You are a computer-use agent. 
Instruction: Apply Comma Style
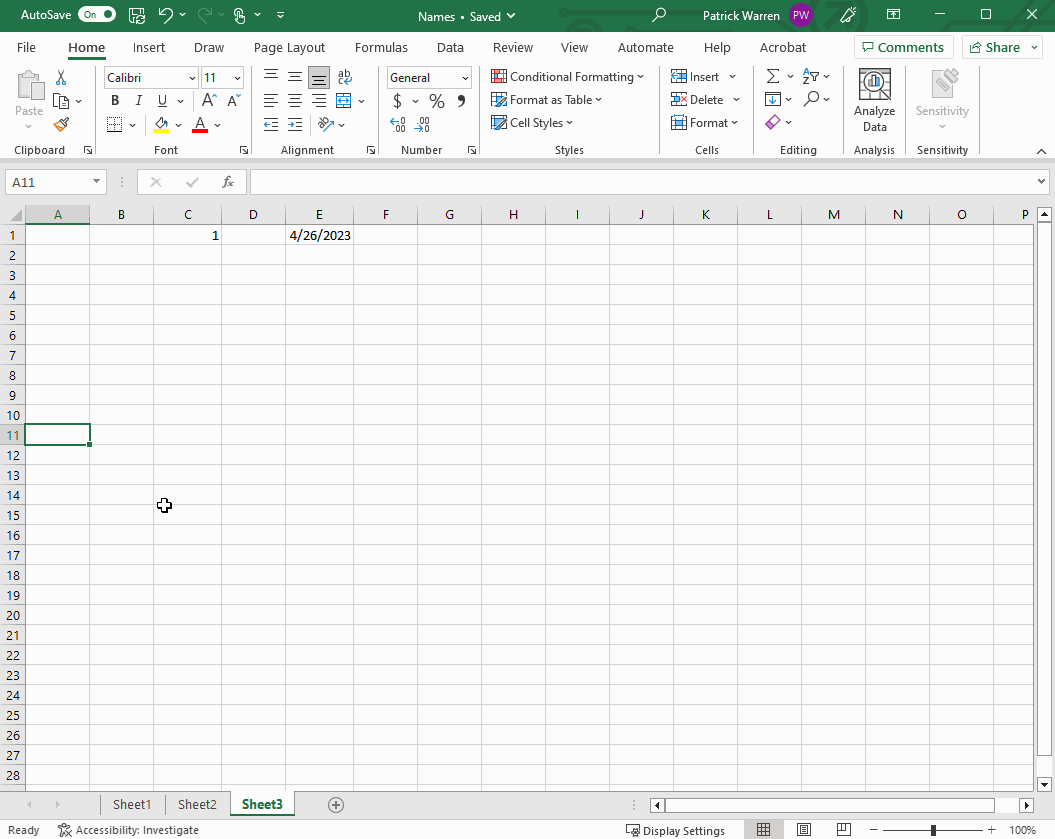(461, 101)
